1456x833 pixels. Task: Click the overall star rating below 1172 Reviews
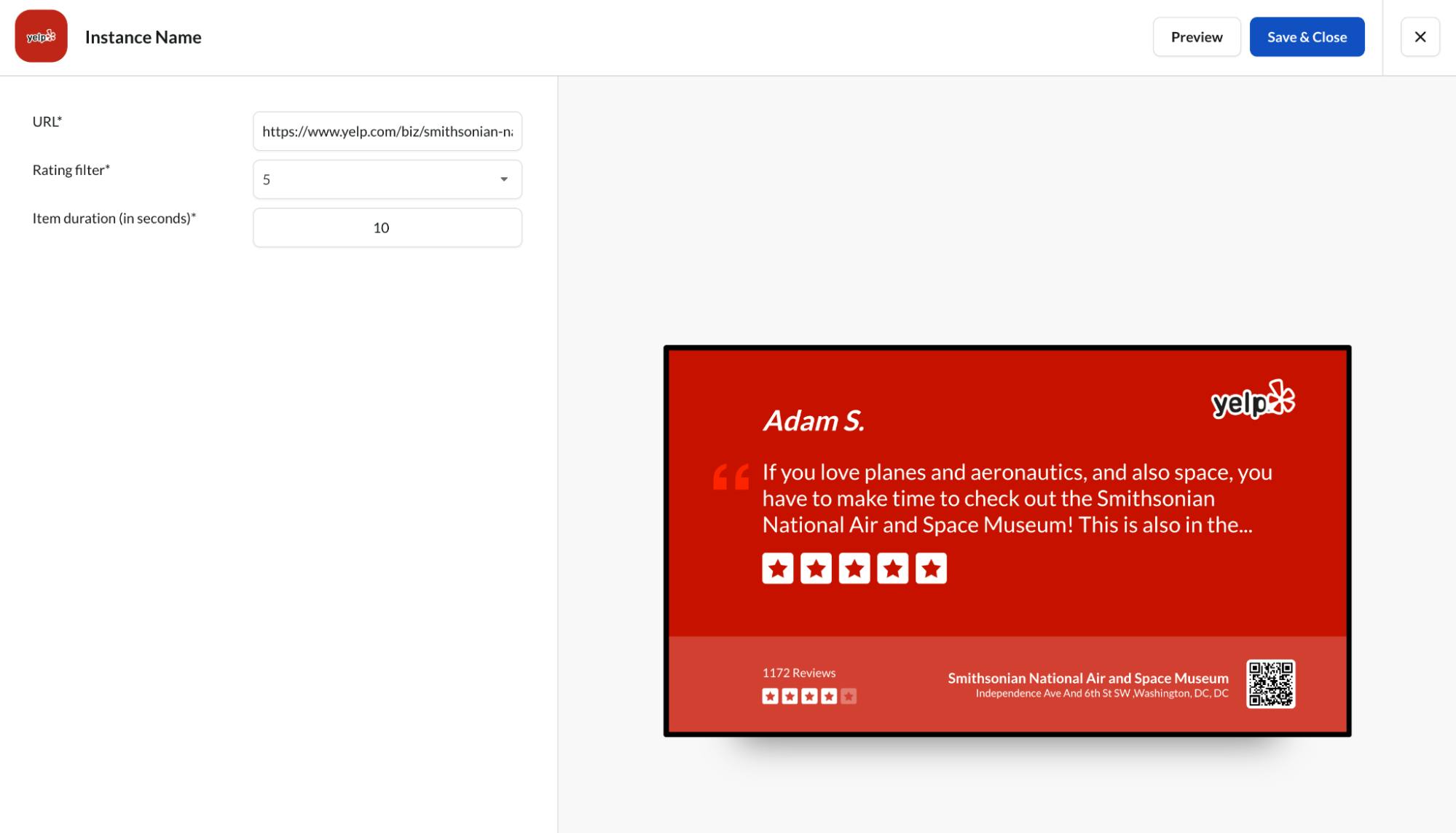point(809,696)
